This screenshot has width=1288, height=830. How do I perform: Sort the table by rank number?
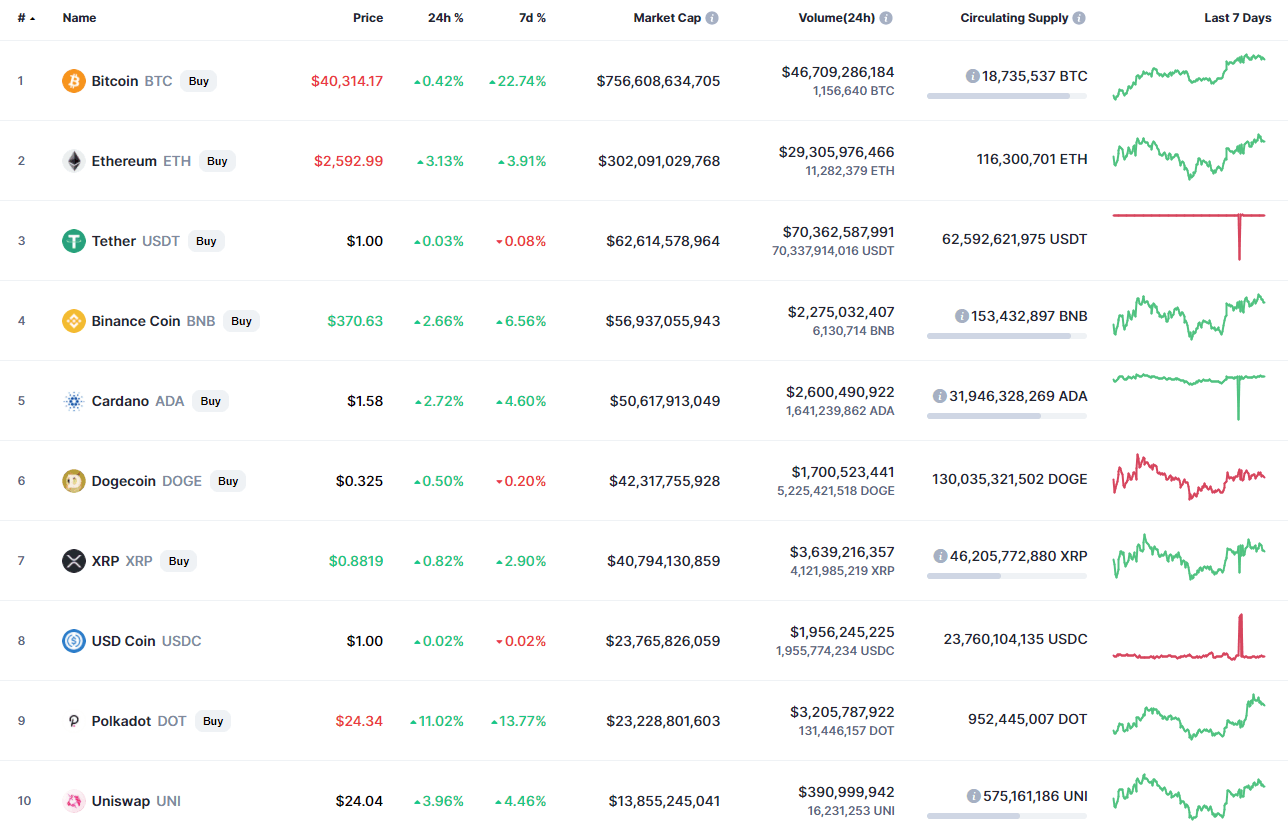click(x=24, y=18)
